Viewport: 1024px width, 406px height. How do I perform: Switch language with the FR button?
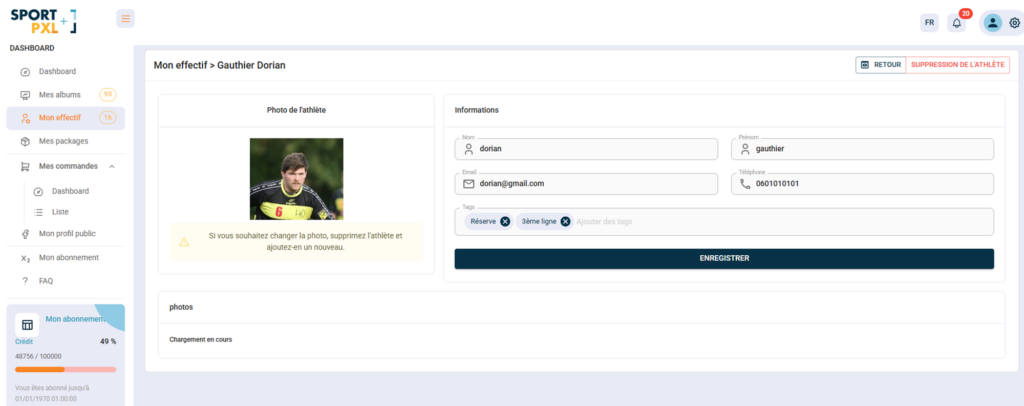[929, 23]
